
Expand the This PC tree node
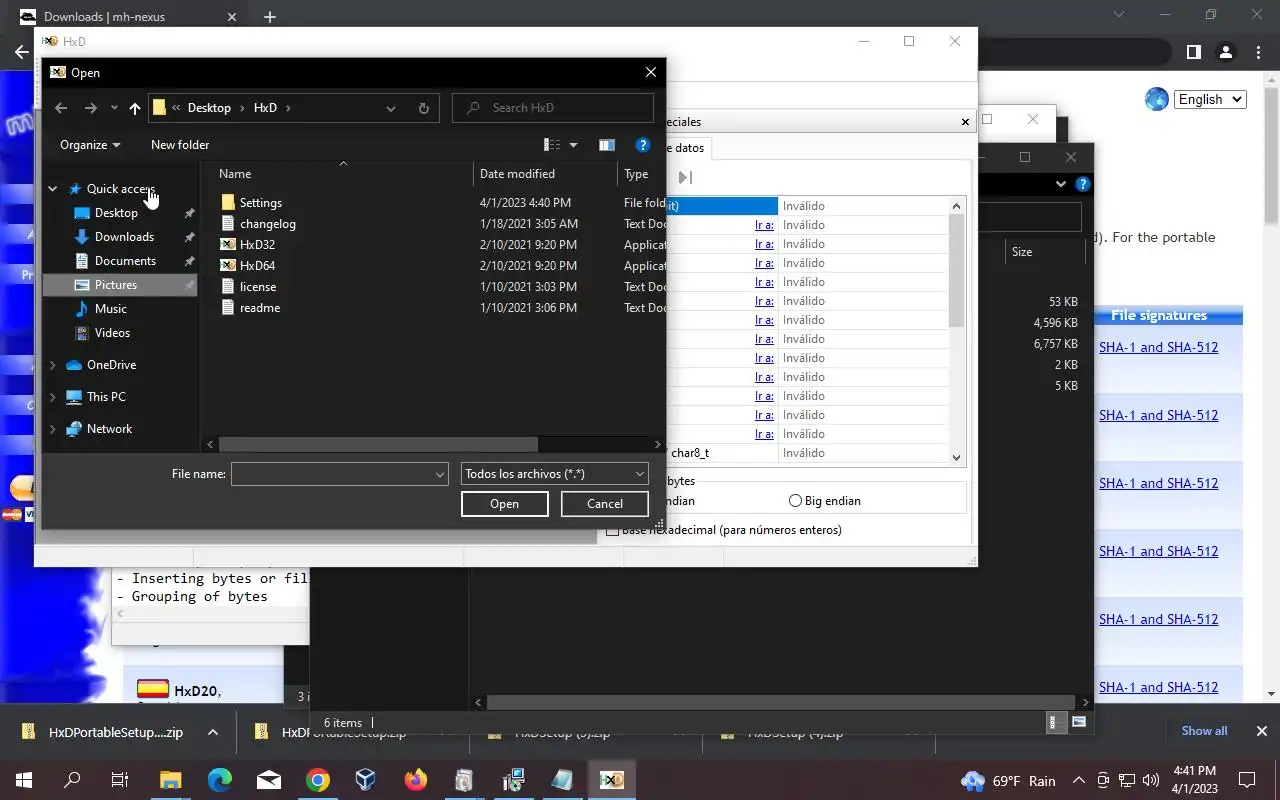point(53,397)
